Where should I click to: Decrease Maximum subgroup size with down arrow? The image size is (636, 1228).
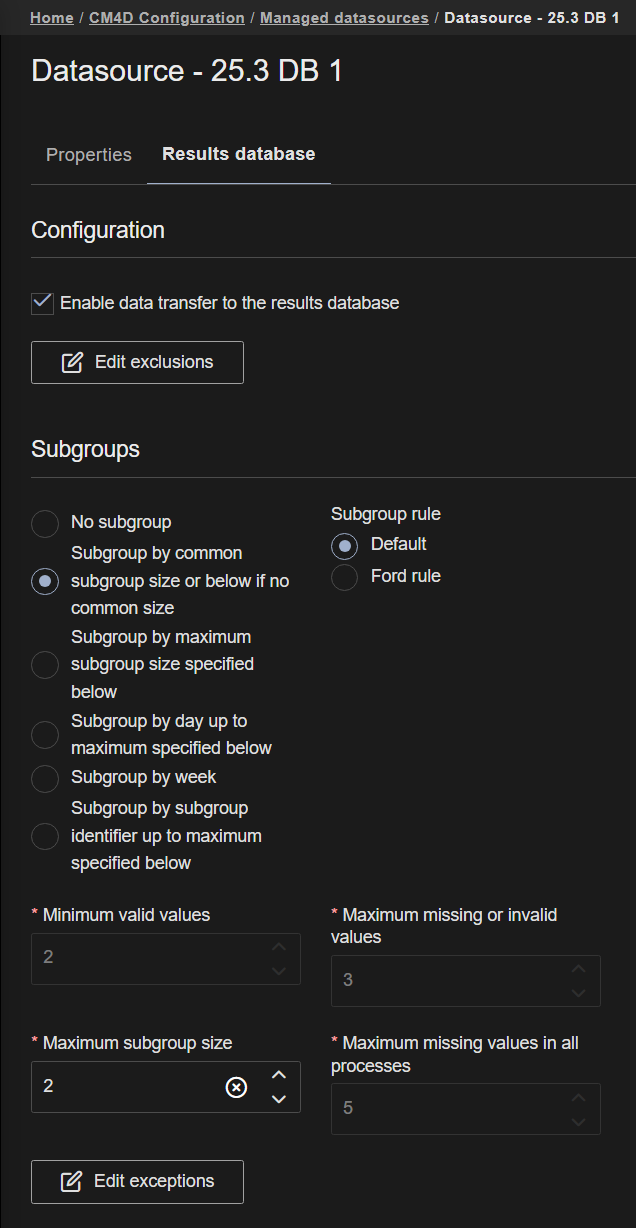(x=279, y=1099)
